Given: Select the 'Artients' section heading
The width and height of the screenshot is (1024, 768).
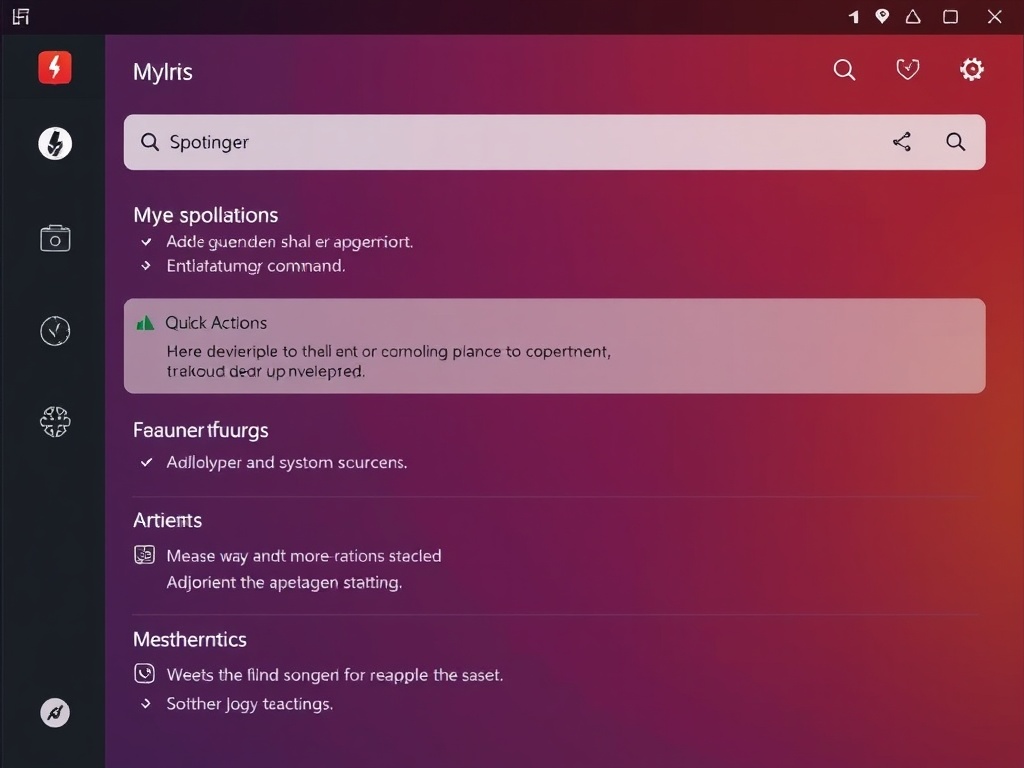Looking at the screenshot, I should pyautogui.click(x=167, y=520).
